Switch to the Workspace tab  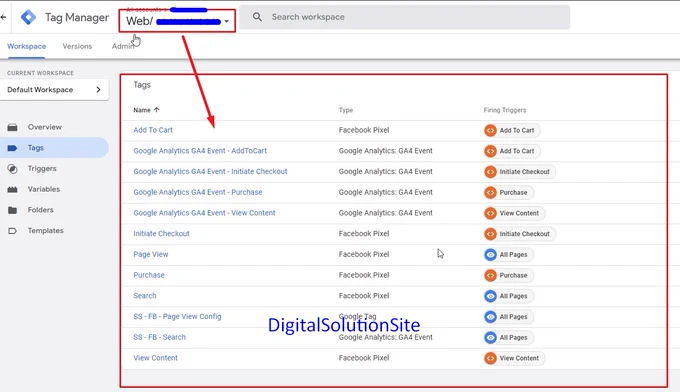point(26,46)
